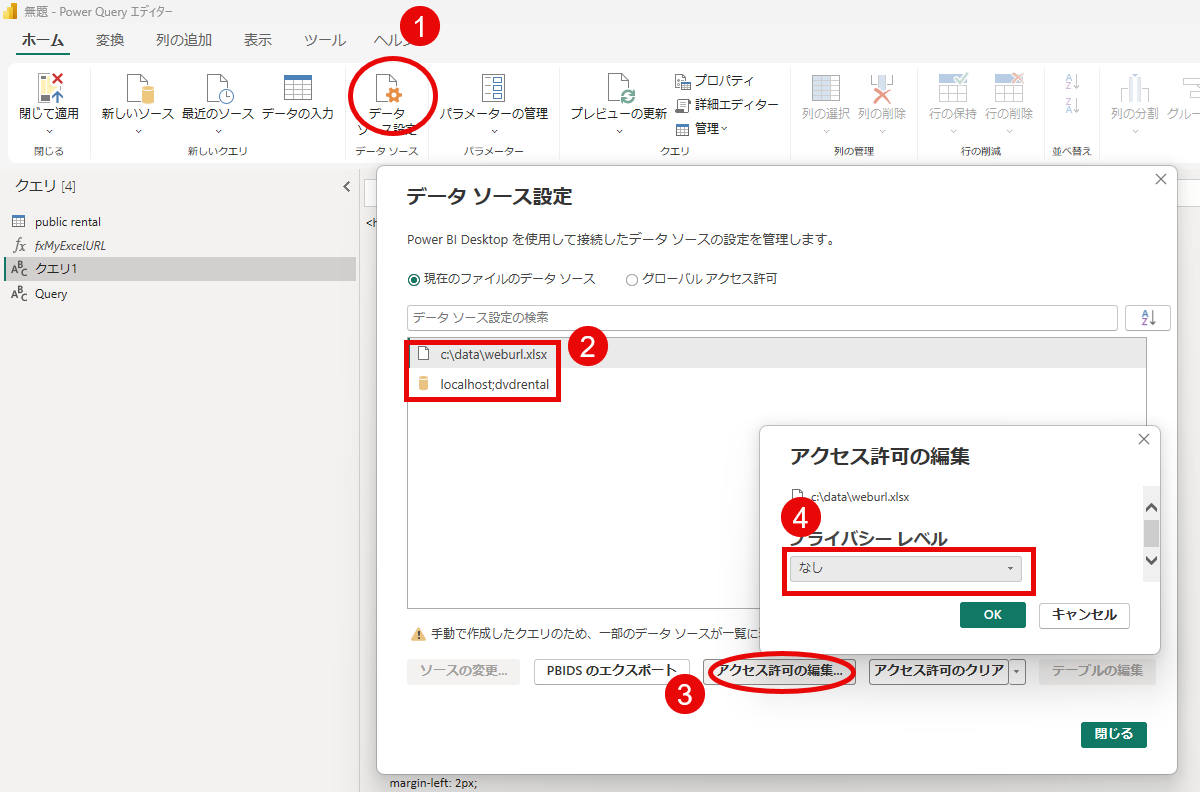Image resolution: width=1200 pixels, height=792 pixels.
Task: Click Remove Columns (列の削除) icon
Action: (881, 88)
